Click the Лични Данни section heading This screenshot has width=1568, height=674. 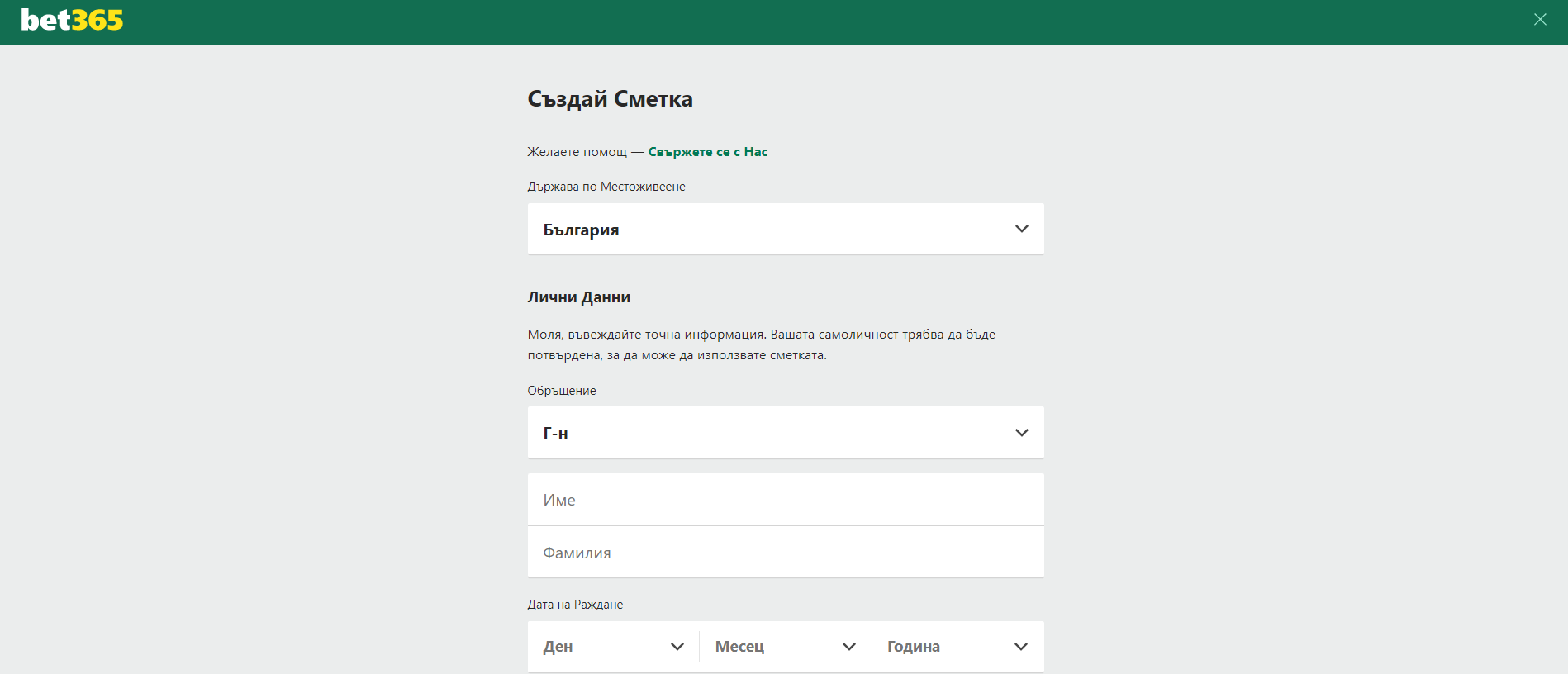click(579, 297)
